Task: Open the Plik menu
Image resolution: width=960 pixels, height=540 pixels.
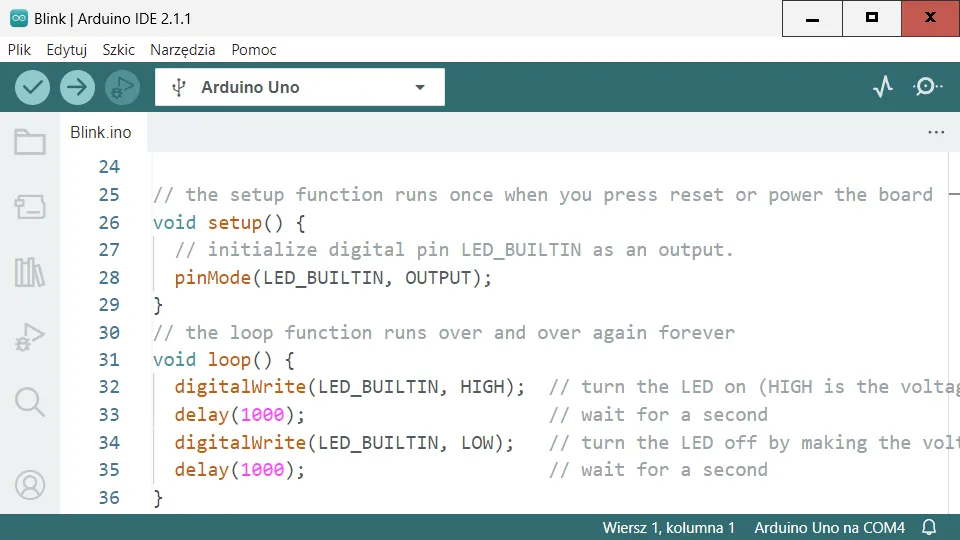Action: tap(19, 50)
